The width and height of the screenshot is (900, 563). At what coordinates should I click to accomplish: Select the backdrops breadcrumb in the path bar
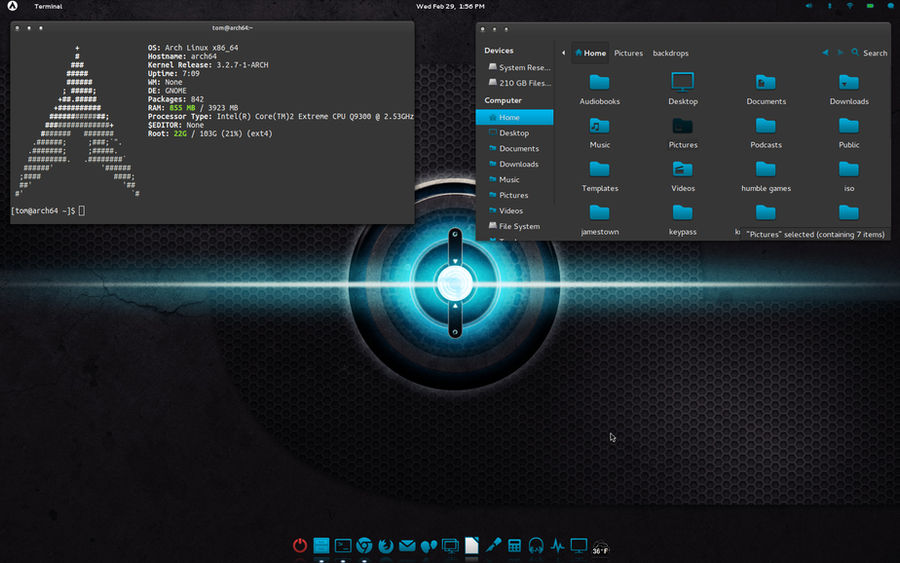[670, 53]
